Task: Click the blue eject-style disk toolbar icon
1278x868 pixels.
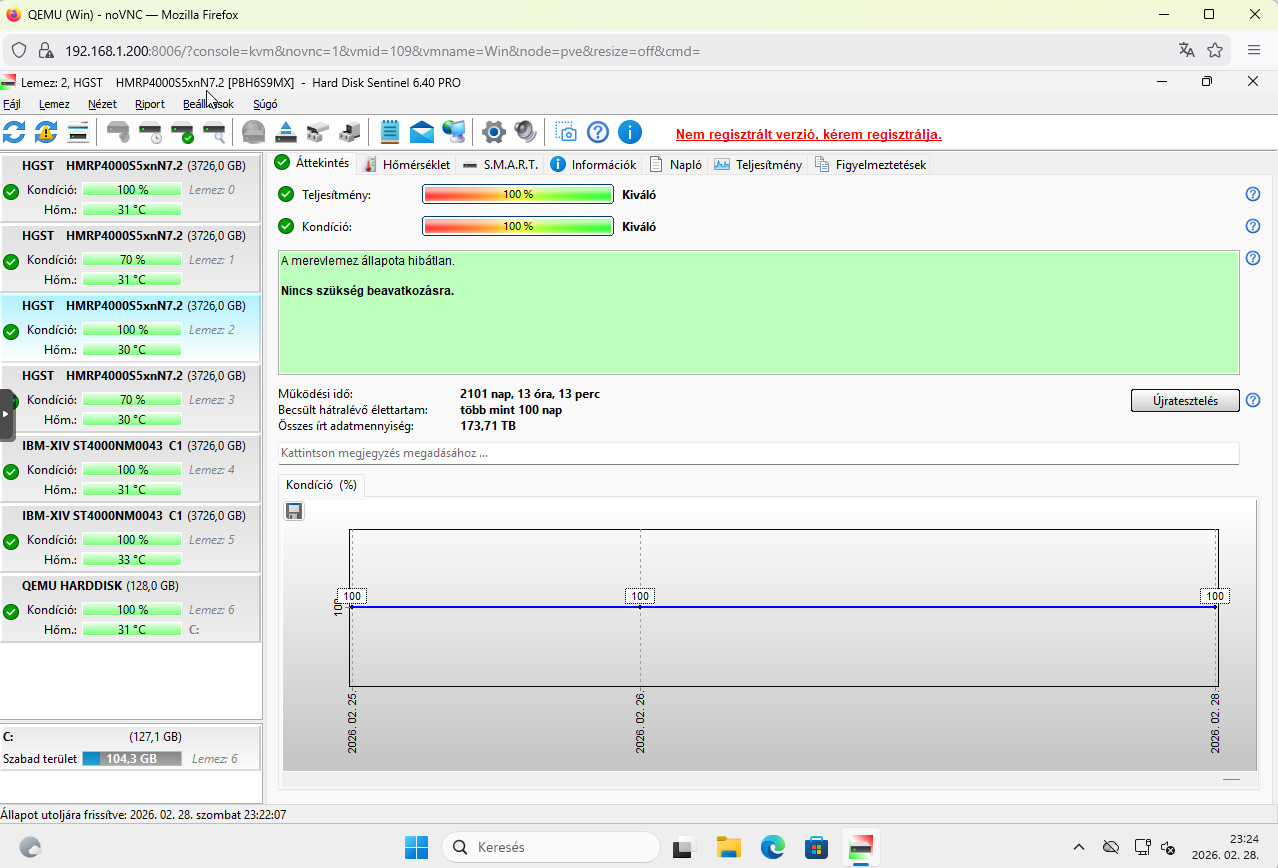Action: pyautogui.click(x=286, y=132)
